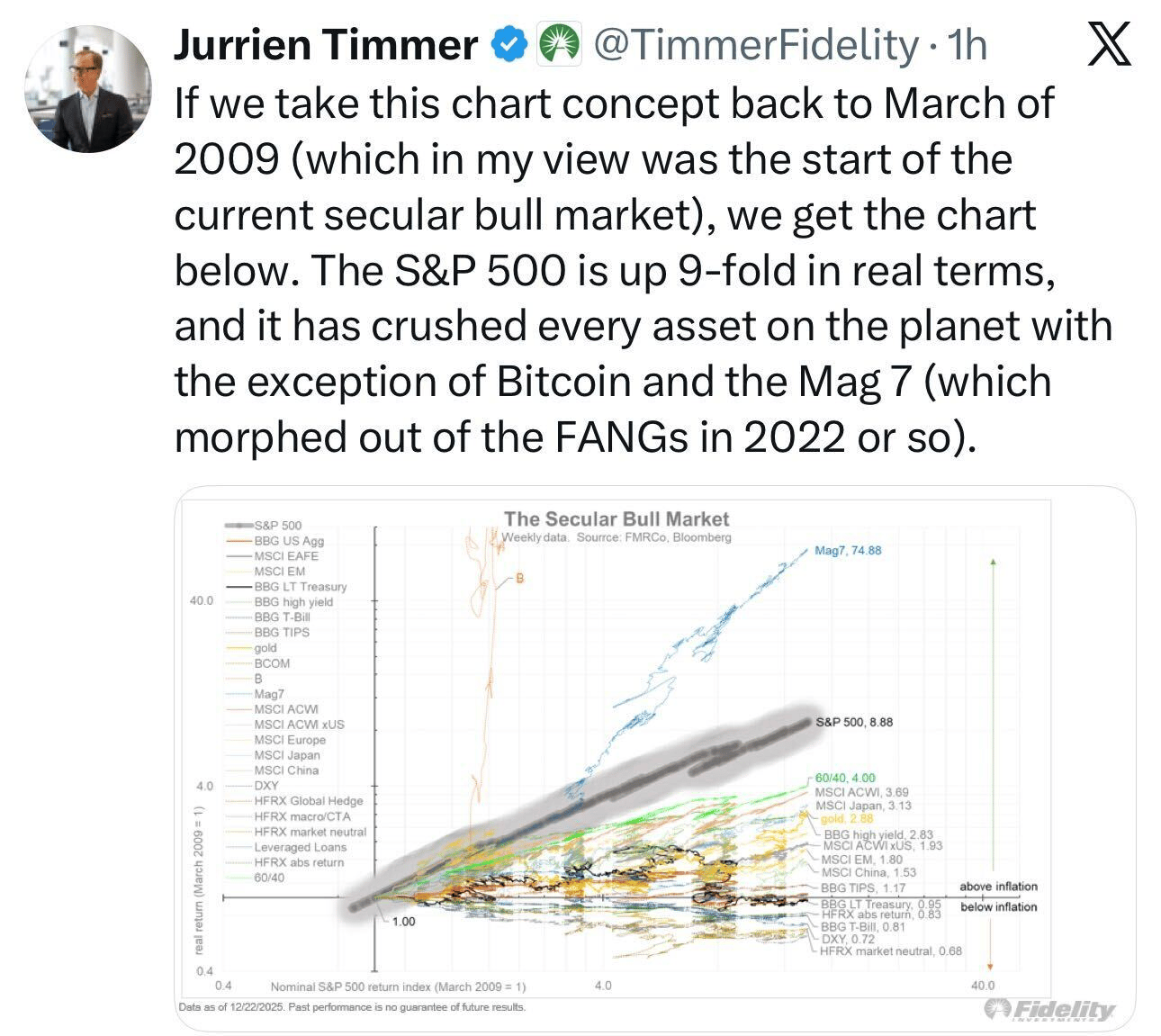Open Jurrien Timmer's profile photo
The height and width of the screenshot is (1036, 1161).
[x=87, y=88]
